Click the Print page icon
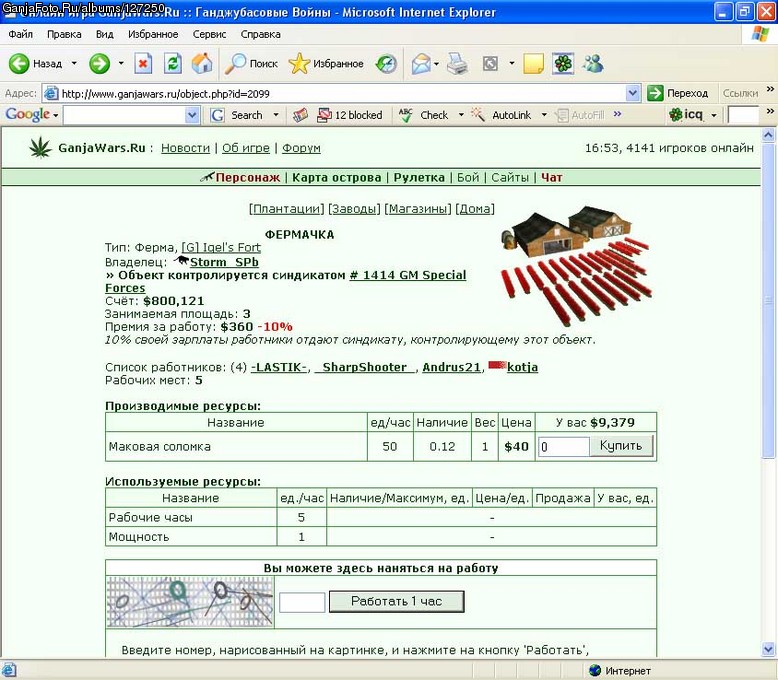The image size is (778, 680). tap(457, 64)
